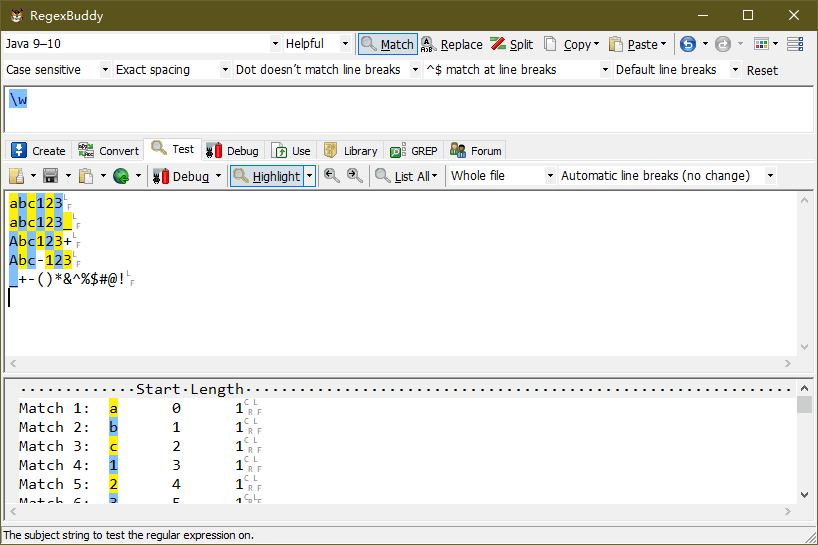Click the Zoom in magnifier icon
Viewport: 818px width, 545px height.
tap(332, 176)
